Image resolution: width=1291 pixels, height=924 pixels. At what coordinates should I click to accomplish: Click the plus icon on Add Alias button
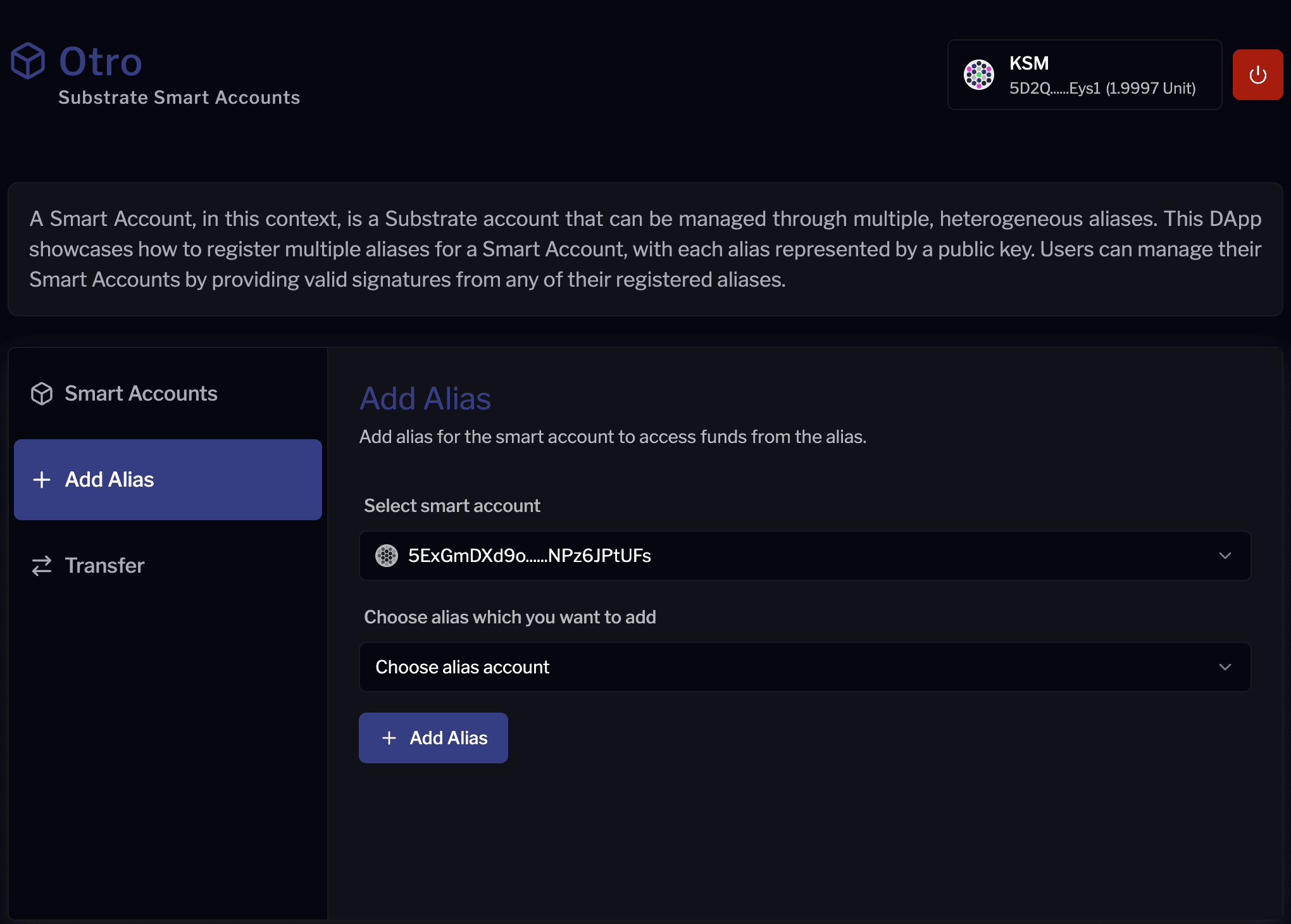click(389, 738)
